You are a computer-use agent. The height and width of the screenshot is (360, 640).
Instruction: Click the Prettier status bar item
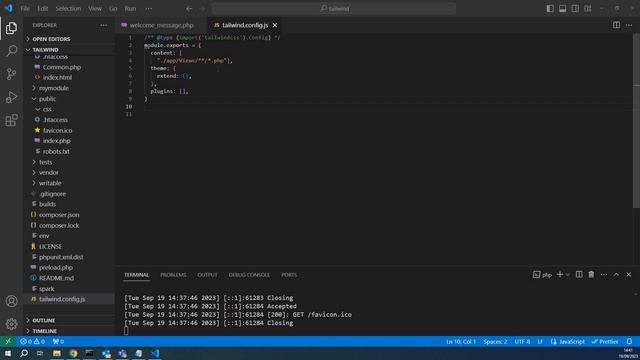[605, 342]
